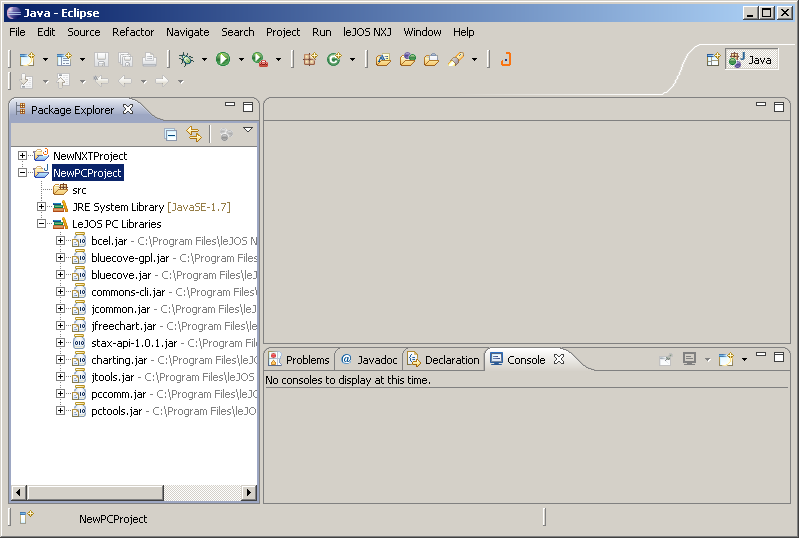Screen dimensions: 799x538
Task: Collapse the NewPCProject tree node
Action: (x=22, y=172)
